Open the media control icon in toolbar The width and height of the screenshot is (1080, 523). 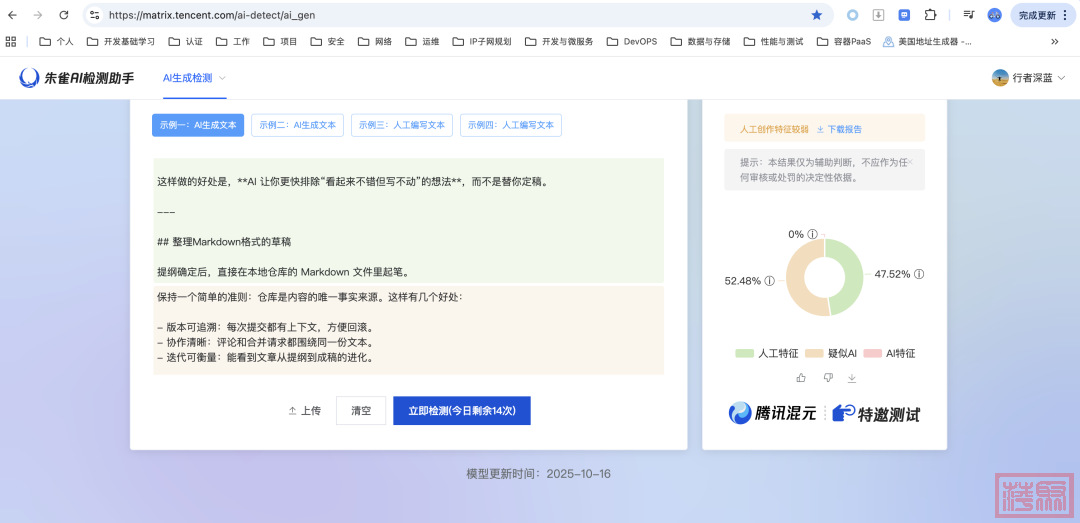(x=968, y=15)
